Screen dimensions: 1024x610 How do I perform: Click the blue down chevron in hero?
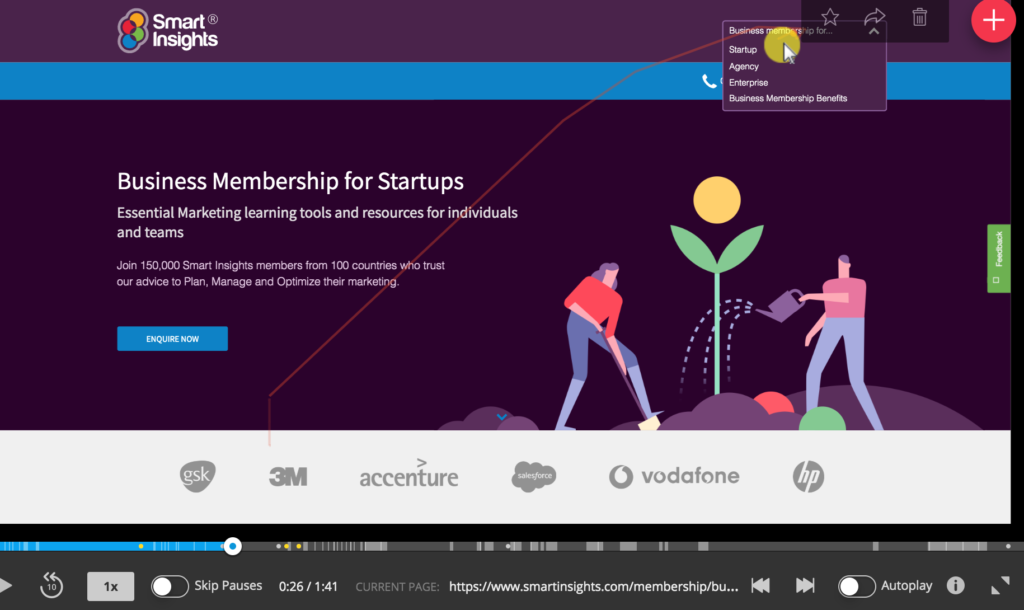click(502, 417)
